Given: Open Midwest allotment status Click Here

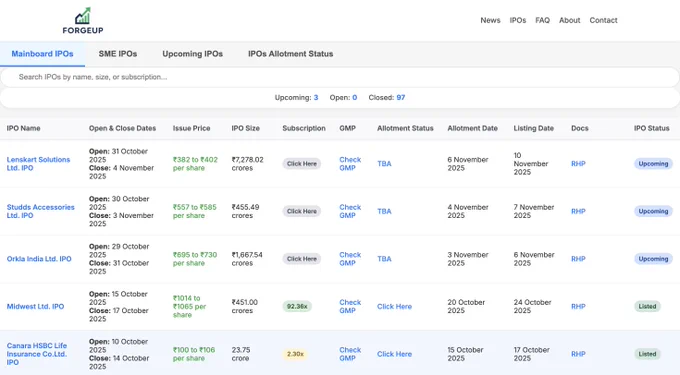Looking at the screenshot, I should [394, 307].
